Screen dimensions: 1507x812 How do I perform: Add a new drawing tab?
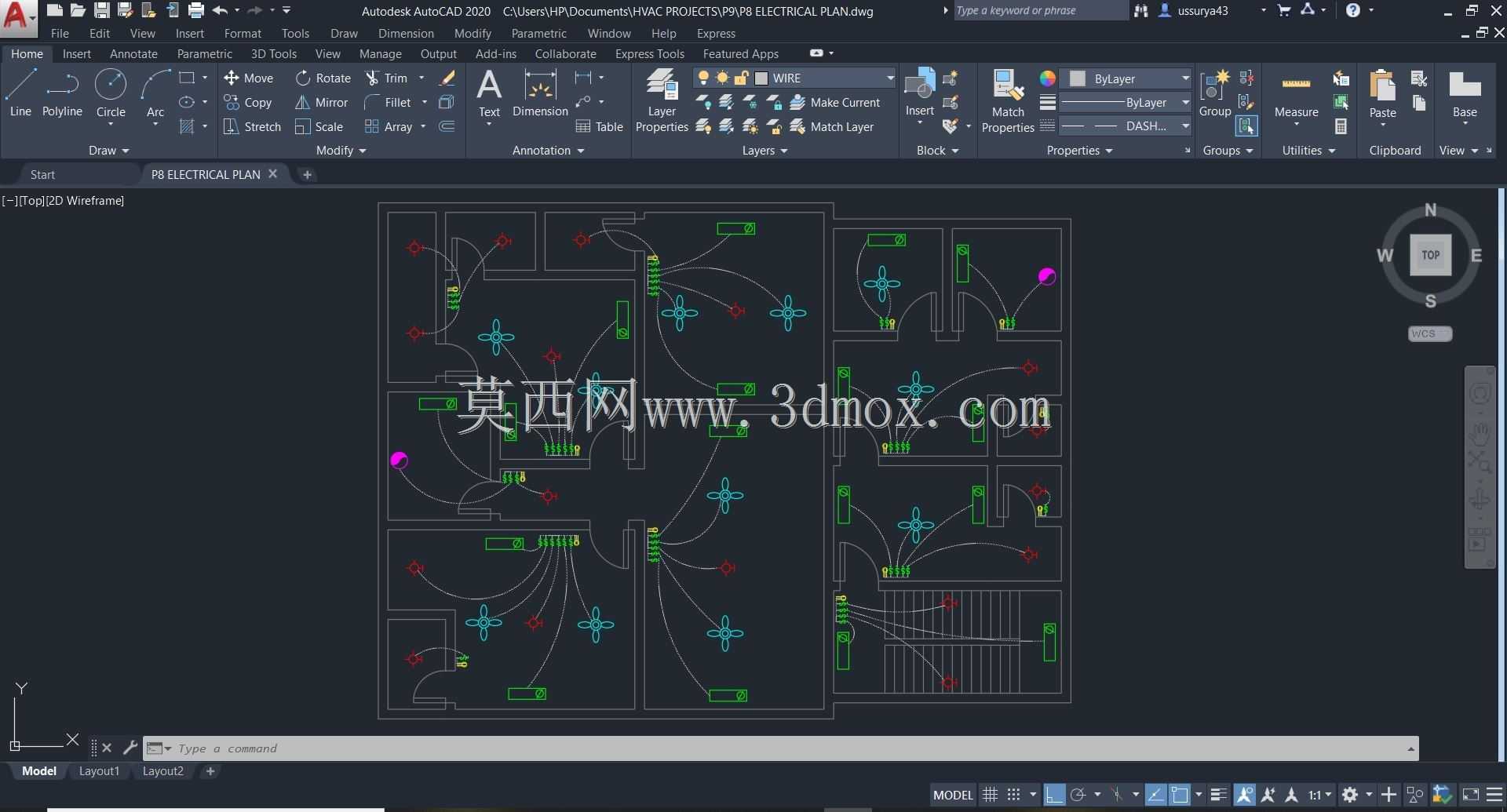click(x=307, y=174)
